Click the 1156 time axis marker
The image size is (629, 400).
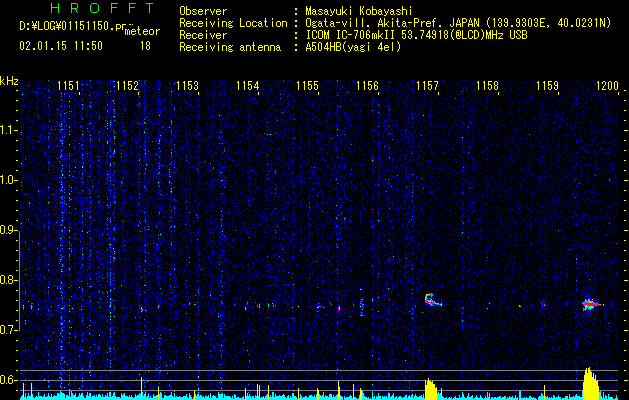coord(367,85)
